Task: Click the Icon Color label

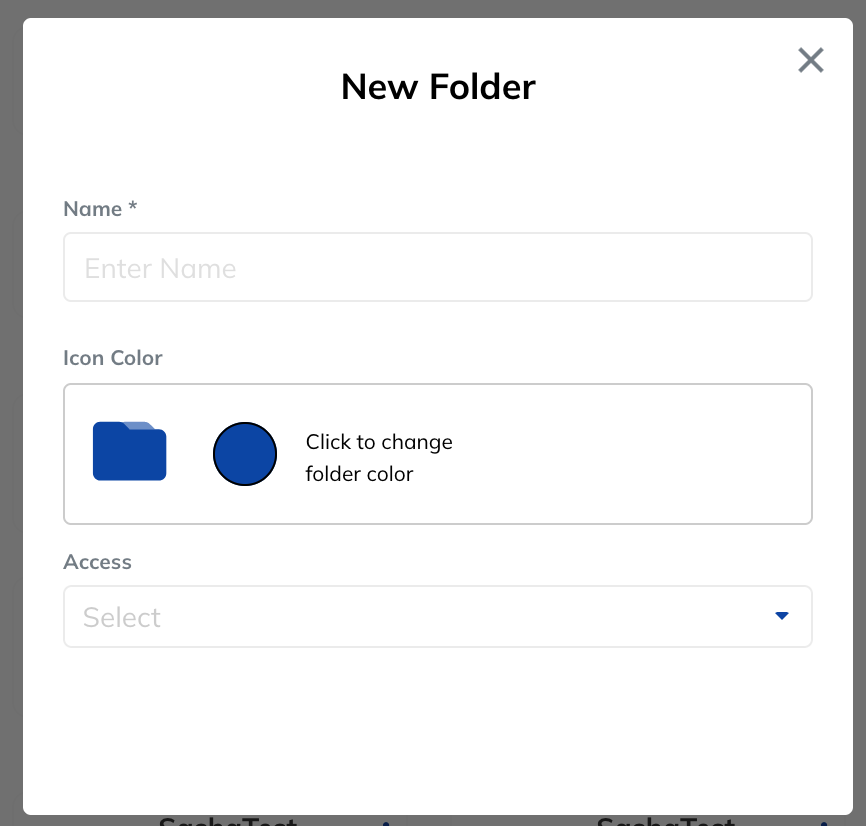Action: (113, 358)
